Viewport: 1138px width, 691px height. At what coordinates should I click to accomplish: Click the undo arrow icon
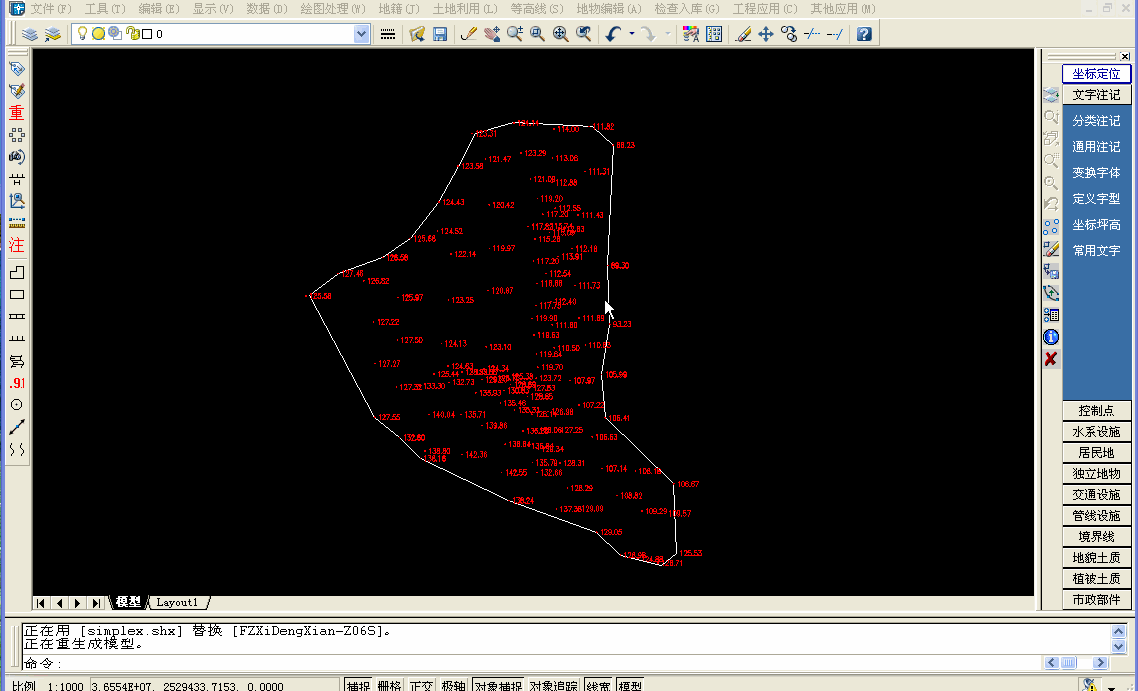click(613, 34)
